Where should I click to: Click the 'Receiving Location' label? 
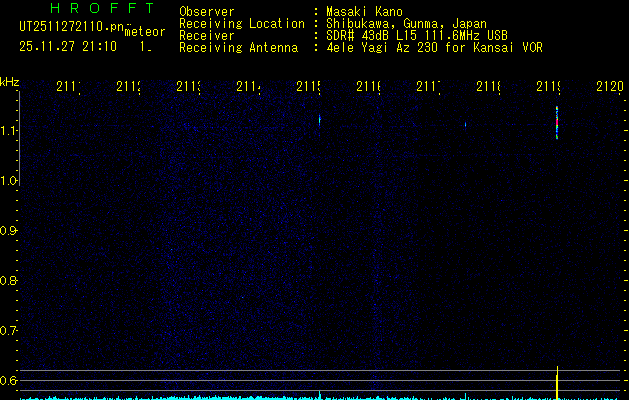[x=242, y=24]
